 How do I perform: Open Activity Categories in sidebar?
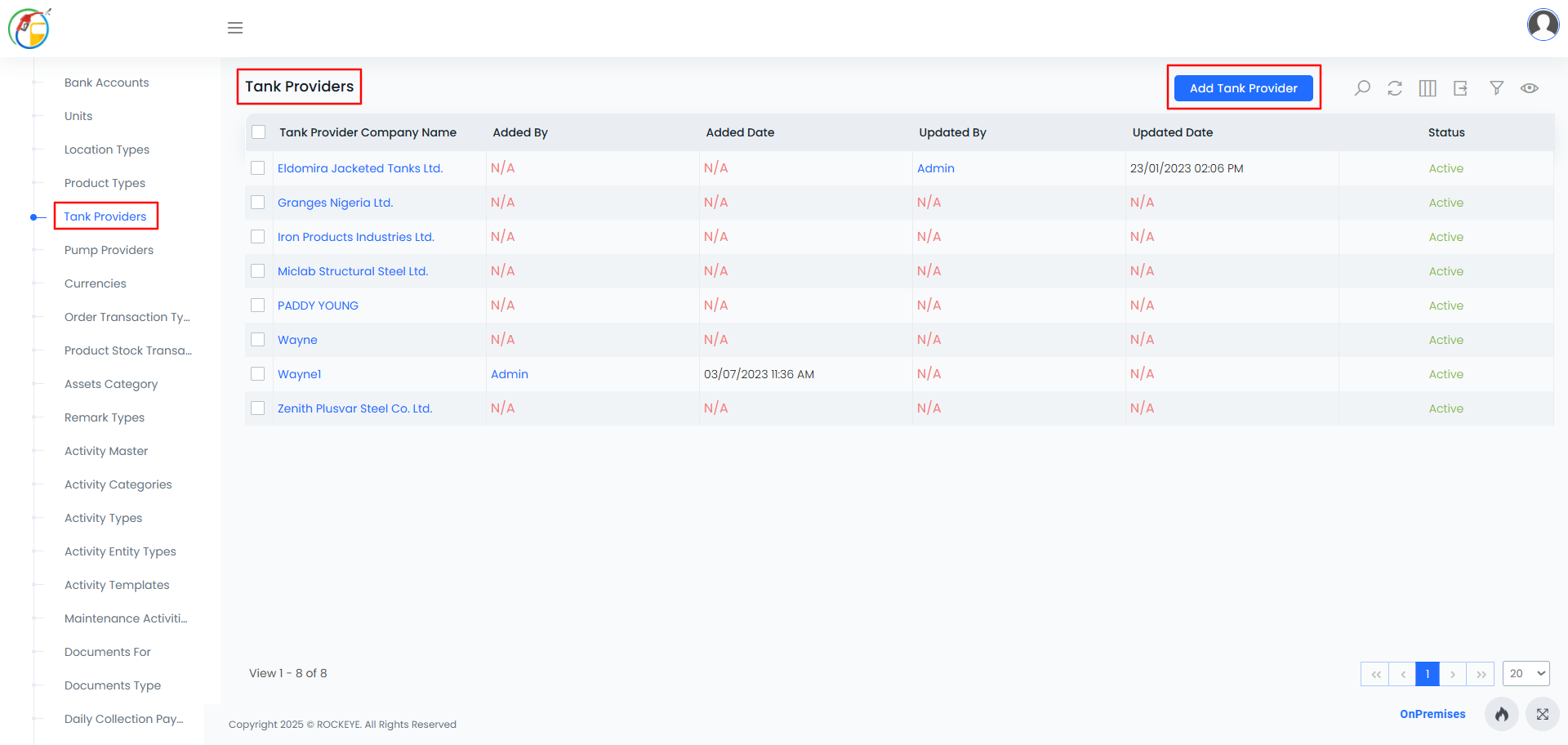(x=118, y=484)
